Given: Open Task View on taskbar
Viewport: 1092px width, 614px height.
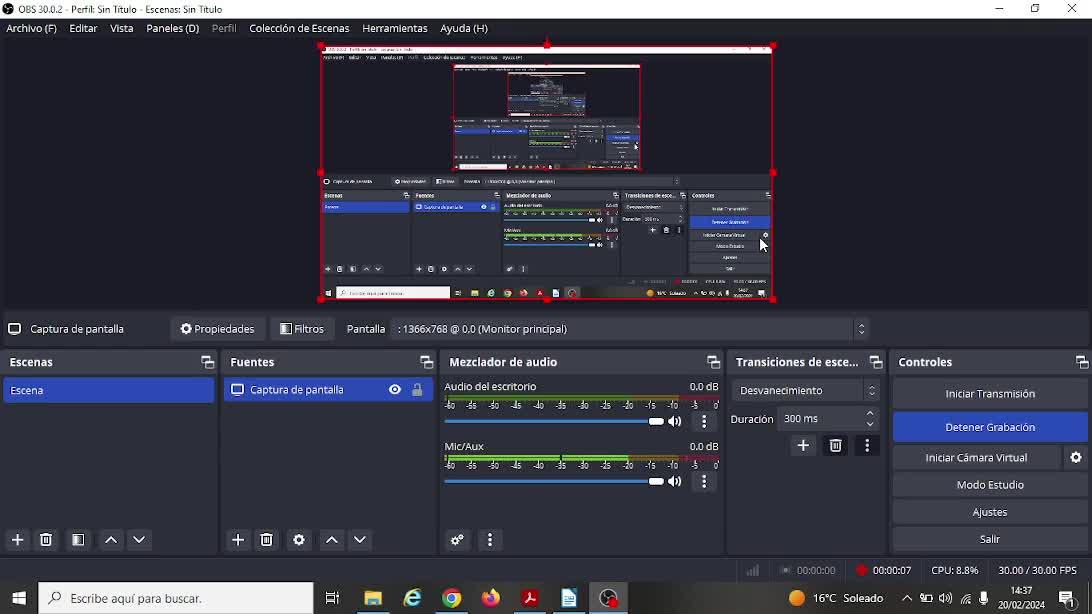Looking at the screenshot, I should (332, 598).
